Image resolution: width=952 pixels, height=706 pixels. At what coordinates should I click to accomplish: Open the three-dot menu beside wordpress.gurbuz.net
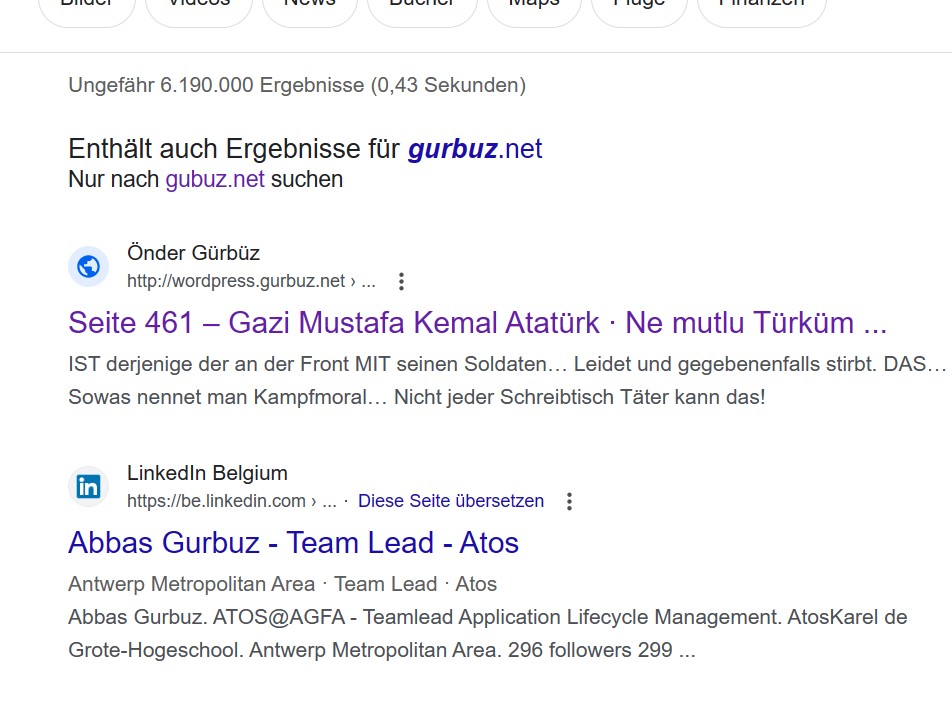[401, 281]
